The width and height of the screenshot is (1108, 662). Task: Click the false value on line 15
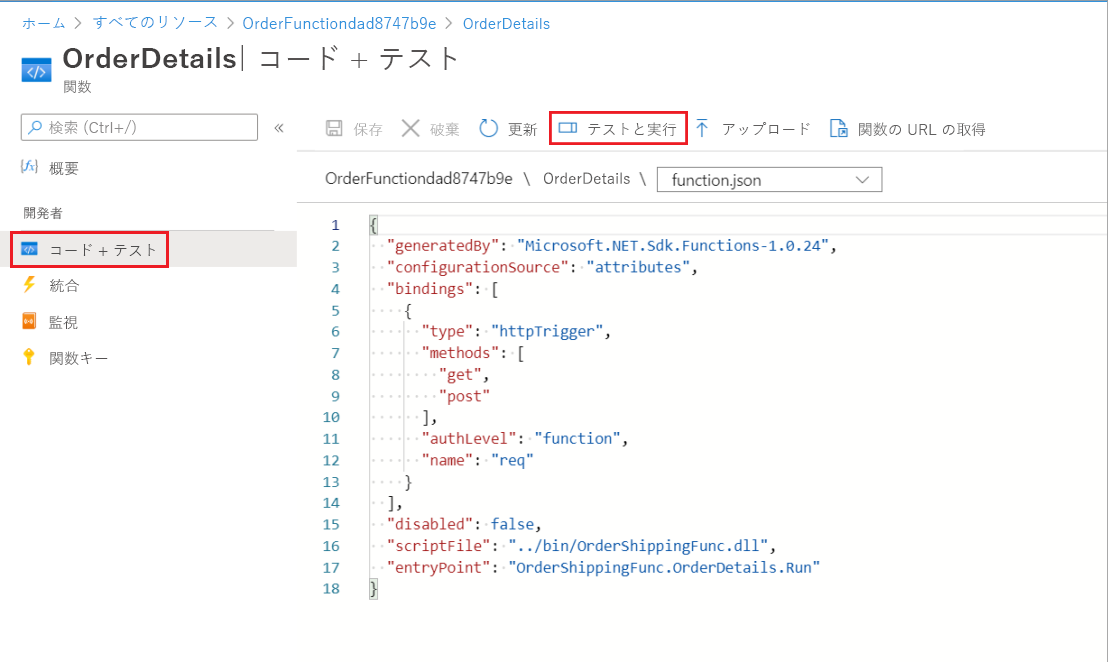click(512, 524)
